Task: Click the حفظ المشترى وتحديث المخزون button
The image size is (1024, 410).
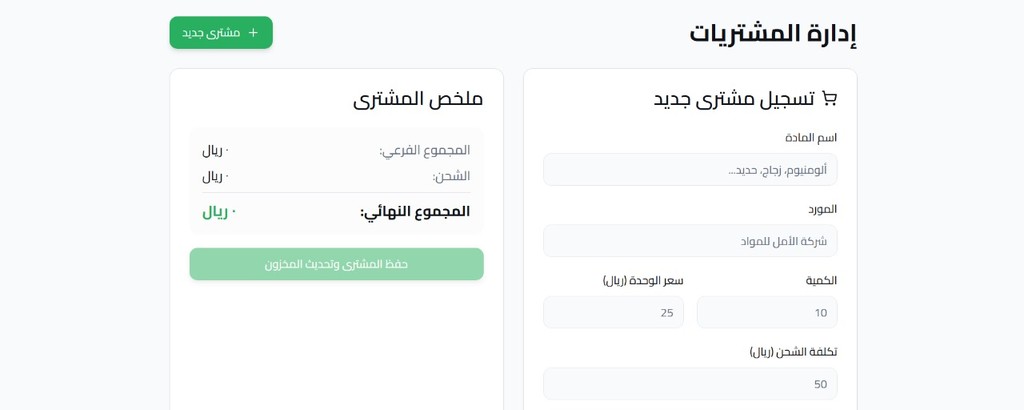Action: 336,264
